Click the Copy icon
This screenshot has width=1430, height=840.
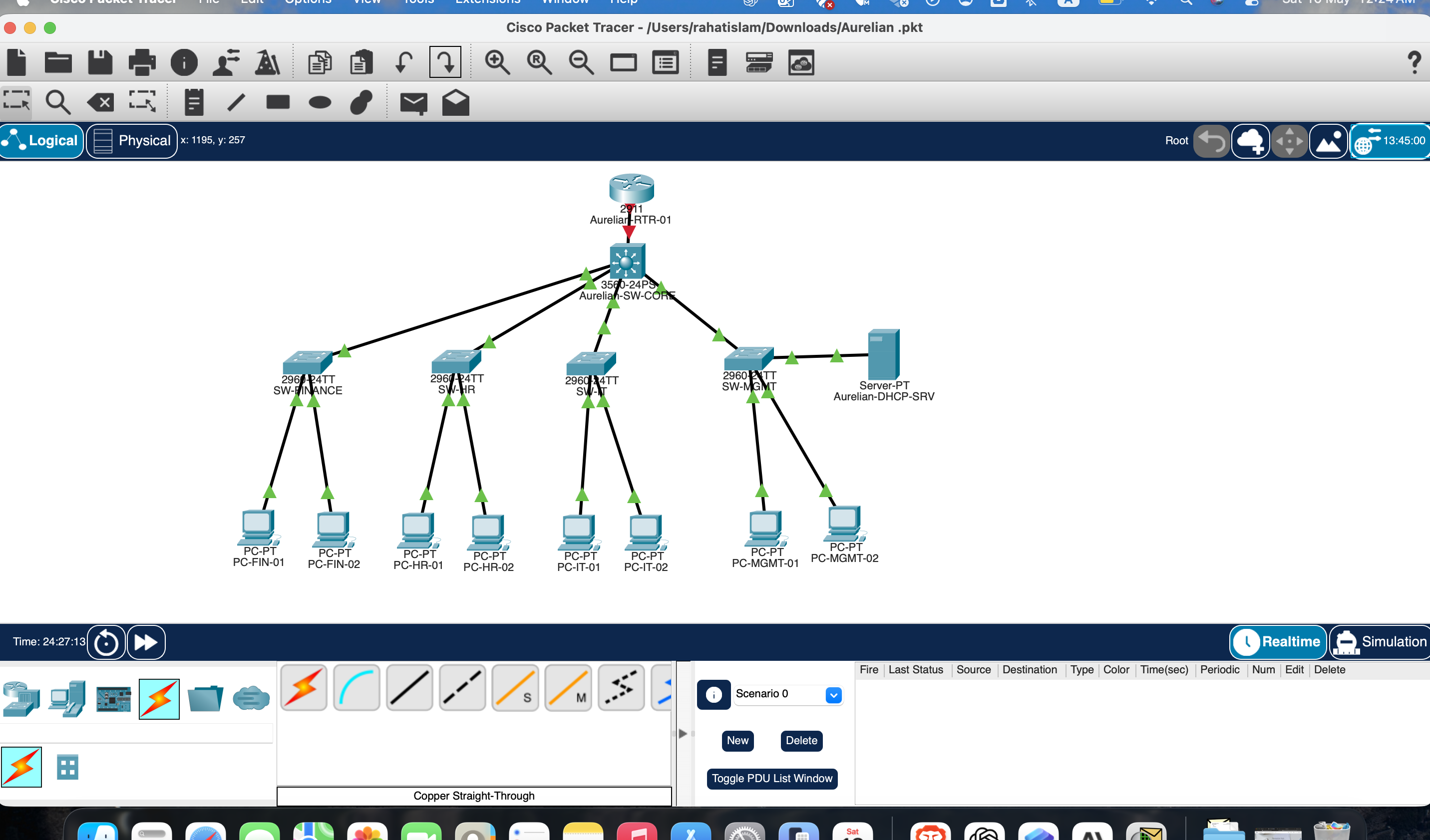pyautogui.click(x=320, y=62)
